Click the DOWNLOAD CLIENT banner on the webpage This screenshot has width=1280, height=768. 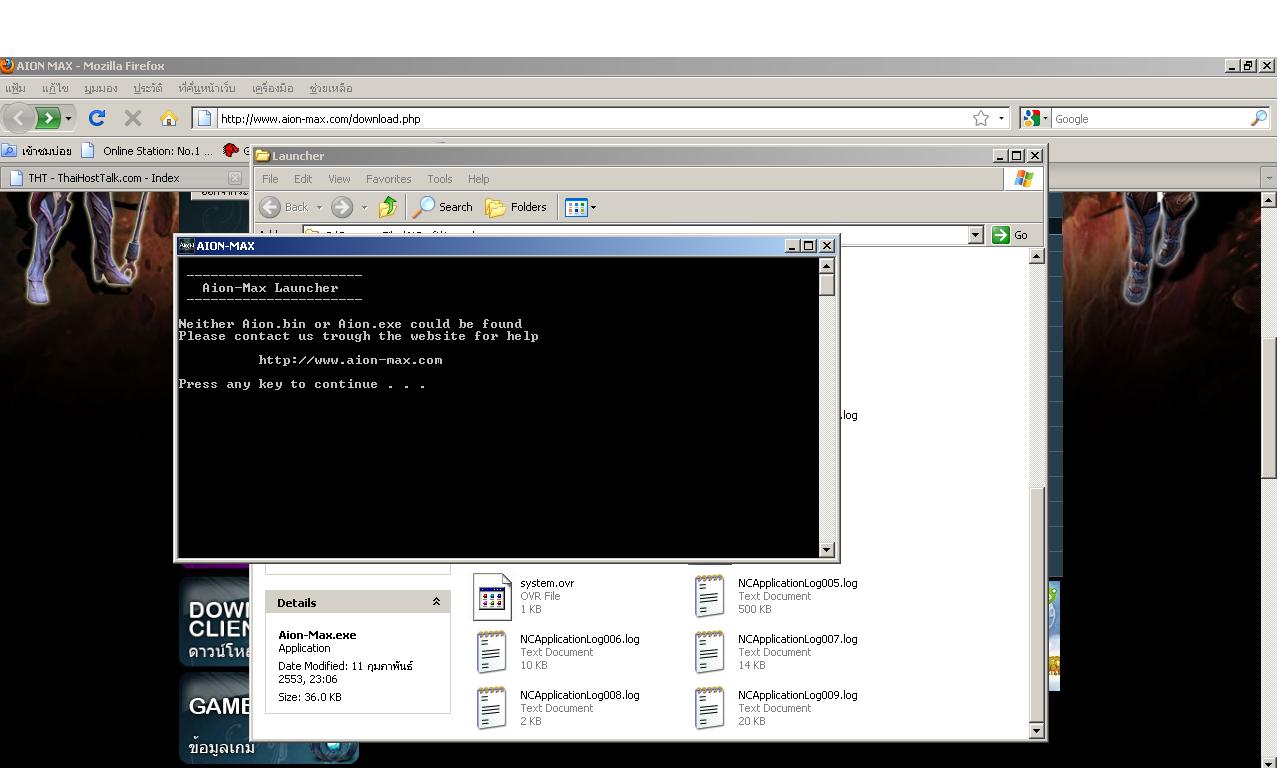pos(214,620)
